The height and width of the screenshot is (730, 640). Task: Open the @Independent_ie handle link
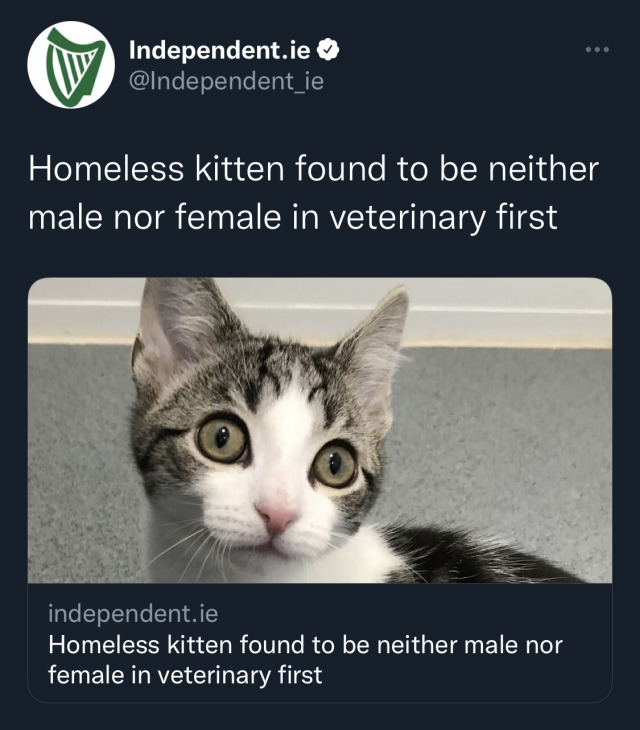(226, 81)
